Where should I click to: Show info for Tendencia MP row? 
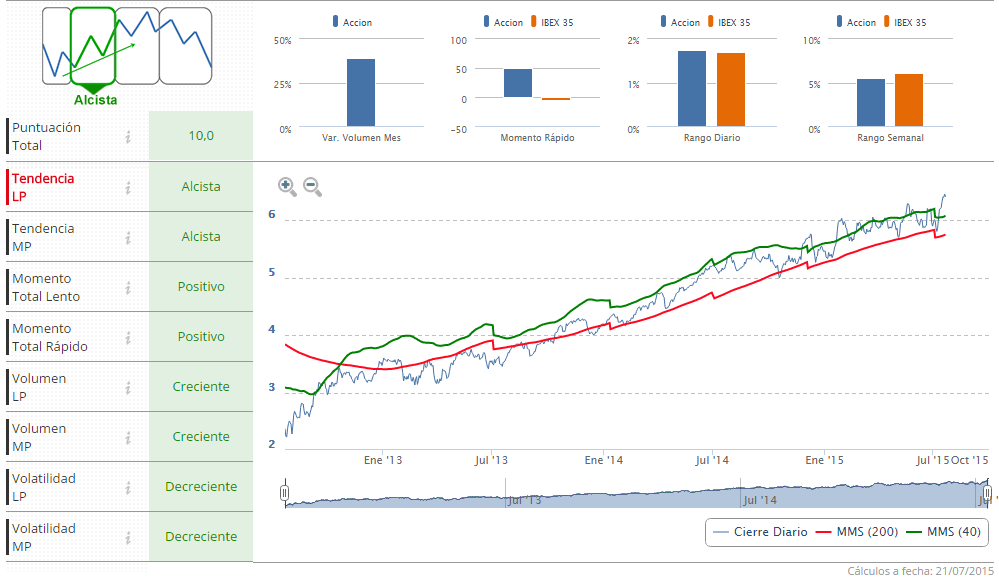128,237
